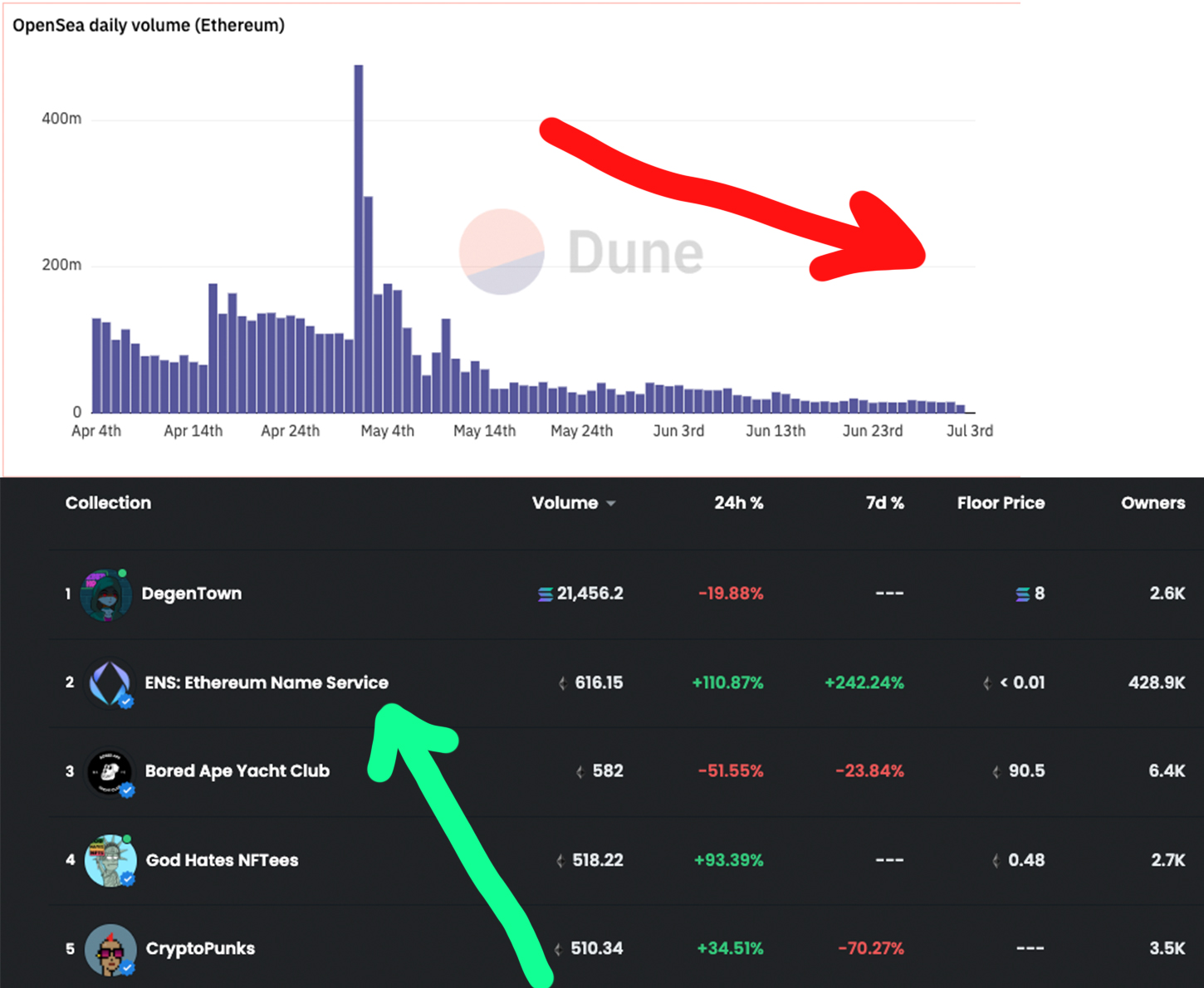
Task: Sort by Owners column header
Action: point(1153,503)
